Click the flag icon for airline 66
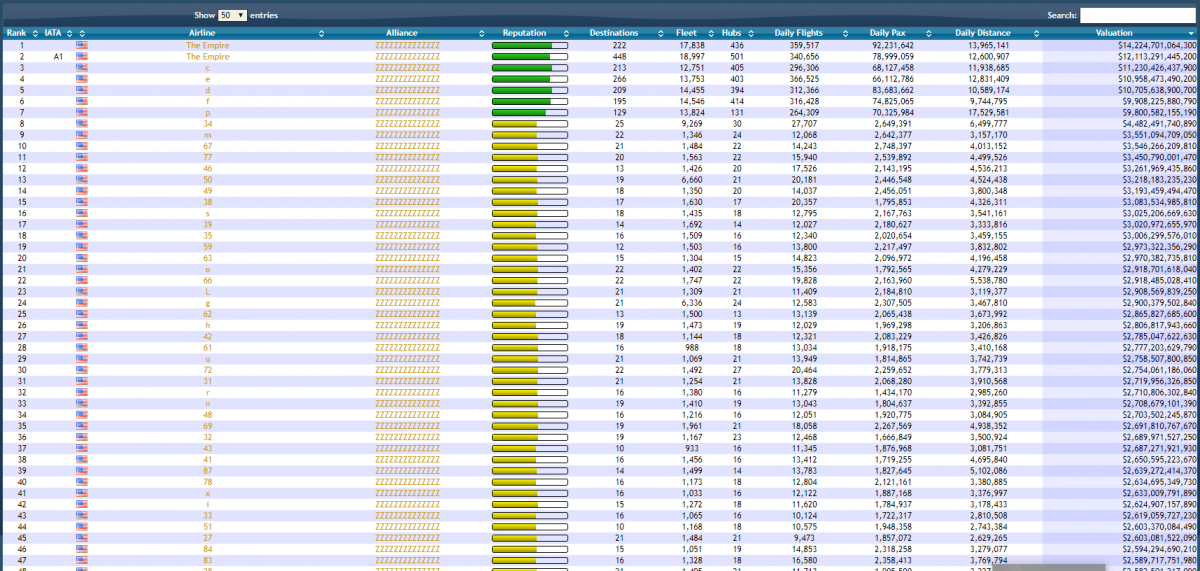 point(81,280)
